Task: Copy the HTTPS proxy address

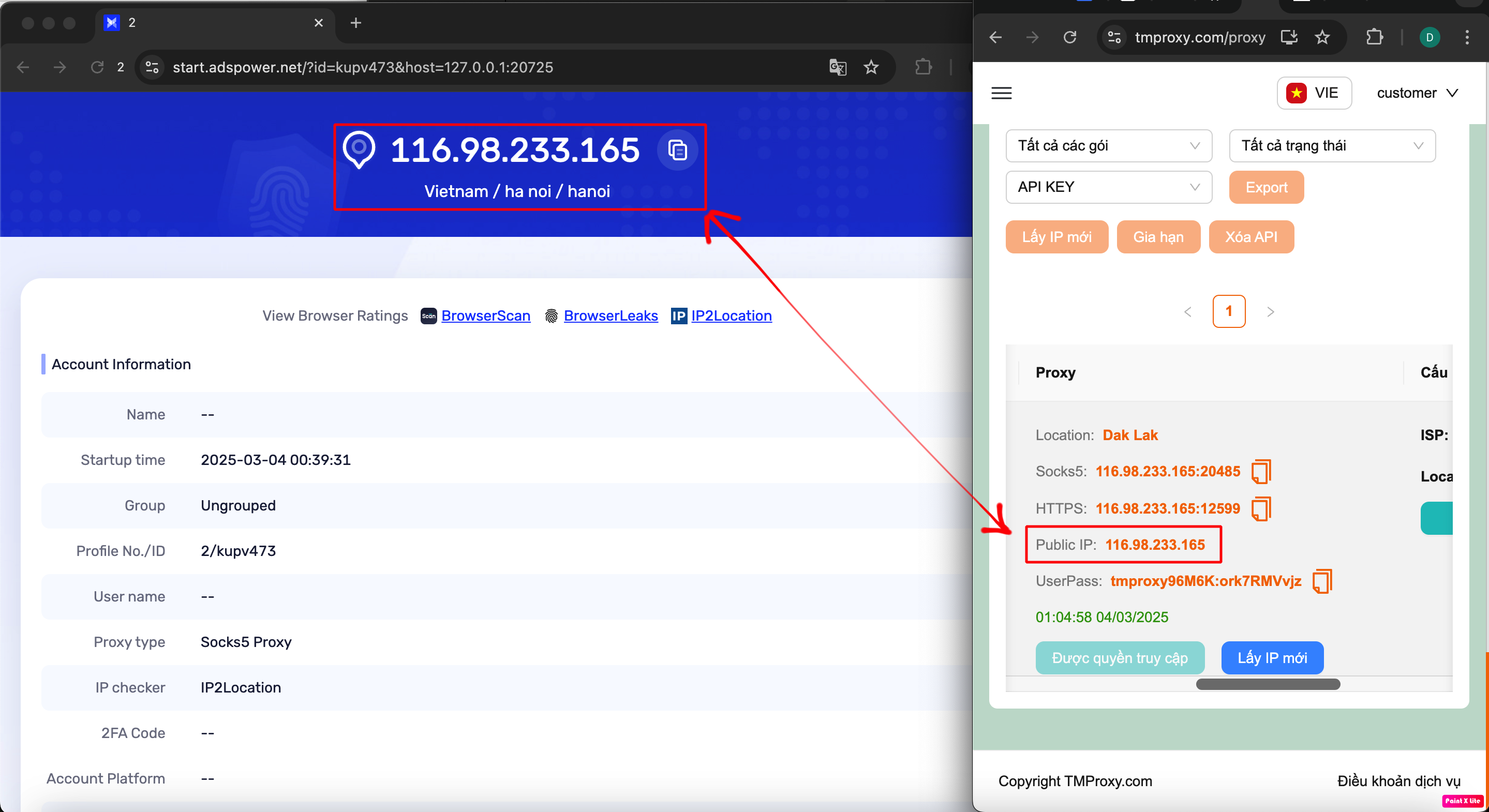Action: (x=1261, y=508)
